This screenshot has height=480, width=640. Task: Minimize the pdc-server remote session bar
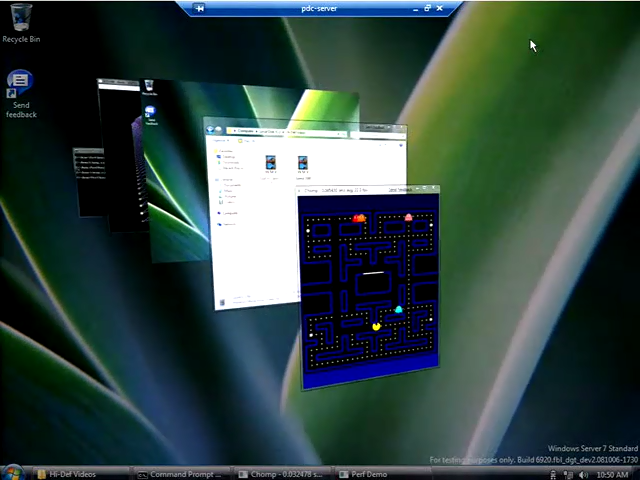[x=416, y=9]
